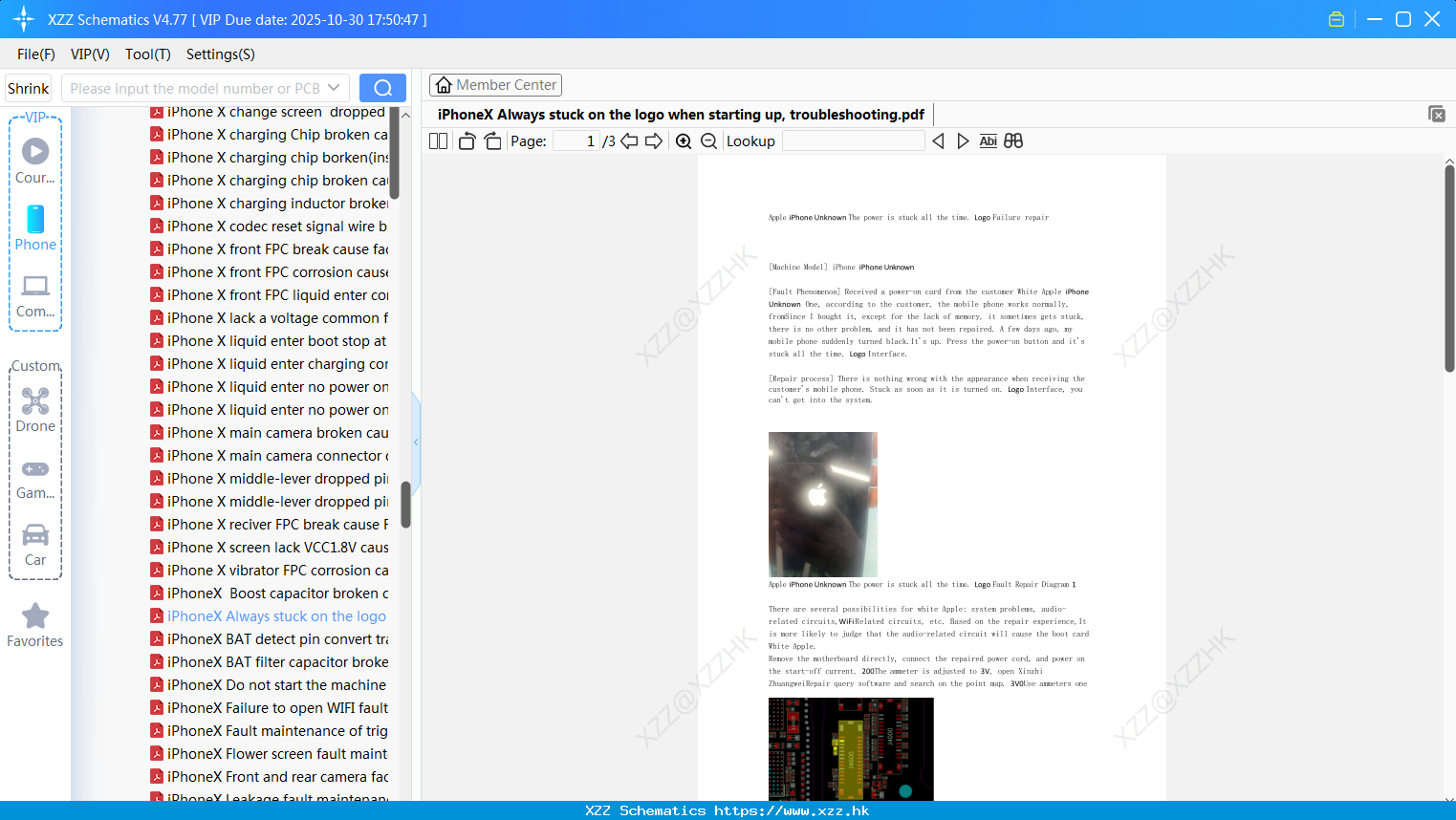Select the Drone category icon
The height and width of the screenshot is (820, 1456).
click(35, 410)
